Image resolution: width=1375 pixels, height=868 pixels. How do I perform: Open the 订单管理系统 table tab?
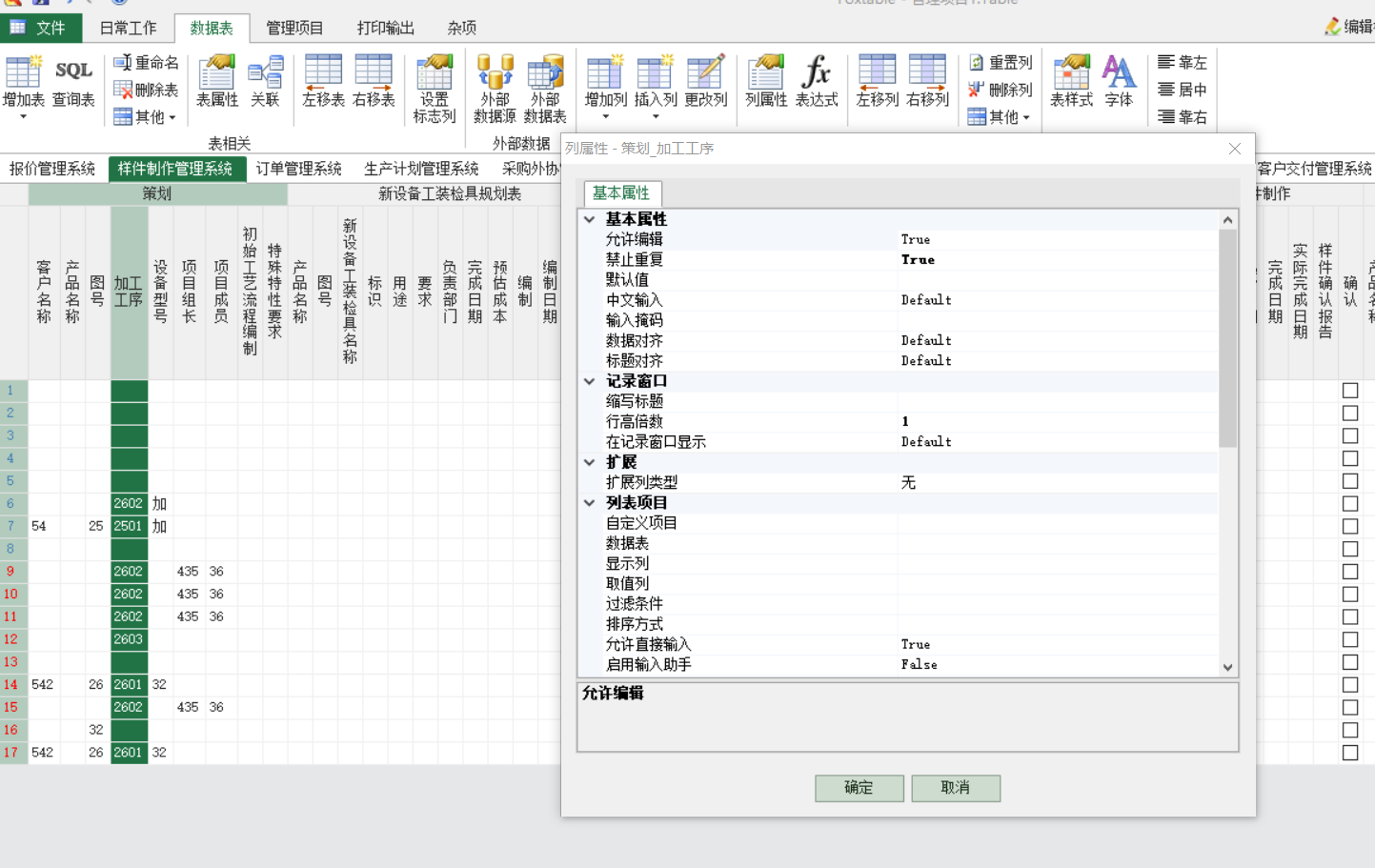298,169
